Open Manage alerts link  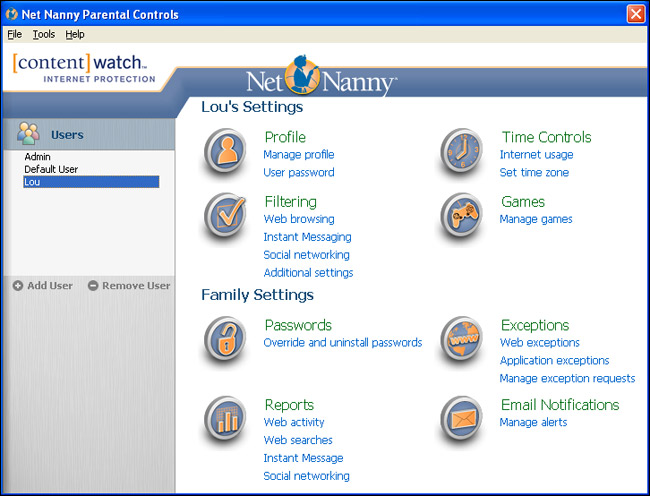pyautogui.click(x=533, y=422)
